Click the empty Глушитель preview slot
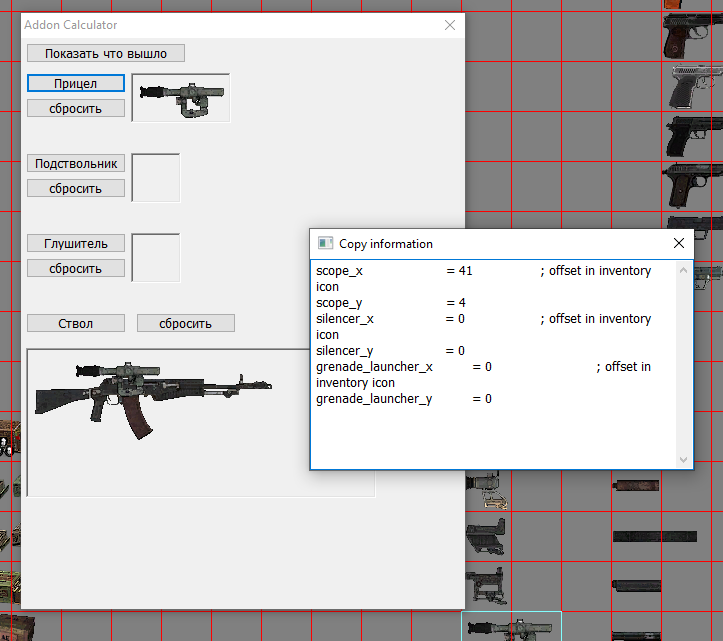 click(x=156, y=257)
